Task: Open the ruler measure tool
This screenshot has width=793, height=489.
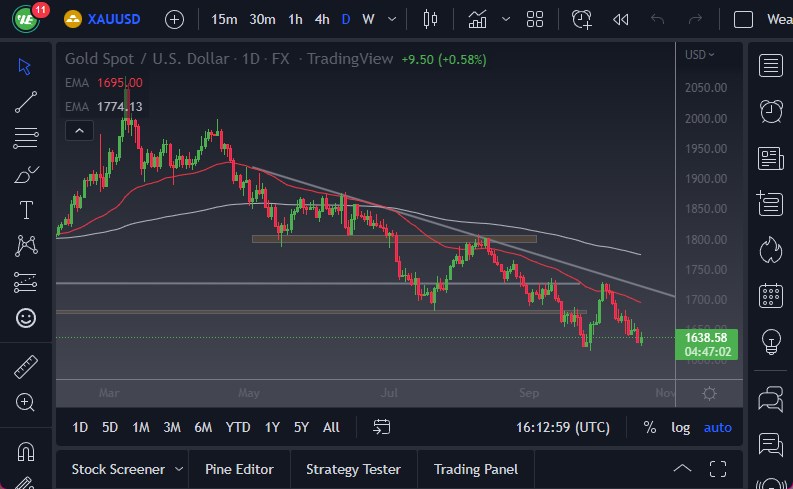Action: (x=26, y=367)
